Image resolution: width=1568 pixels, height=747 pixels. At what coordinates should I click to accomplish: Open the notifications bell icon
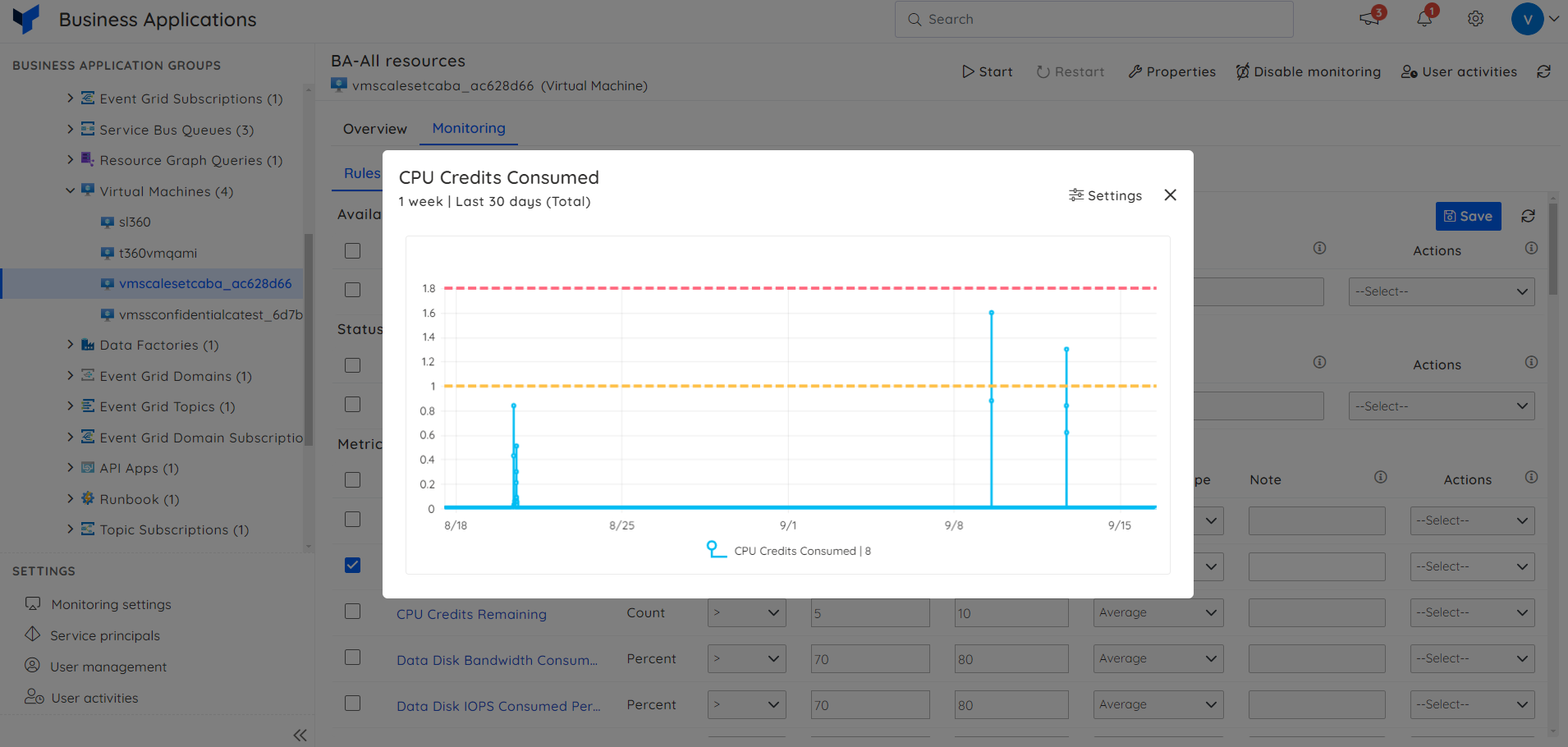coord(1425,18)
